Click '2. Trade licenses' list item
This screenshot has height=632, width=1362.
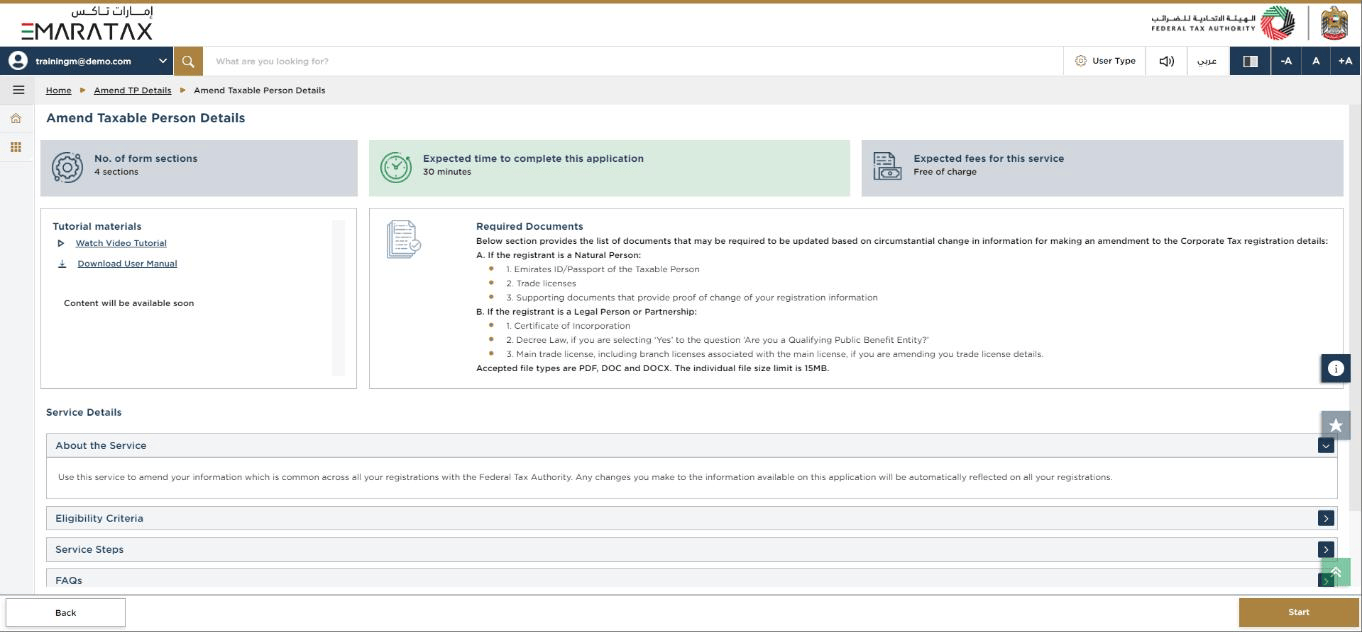click(540, 284)
